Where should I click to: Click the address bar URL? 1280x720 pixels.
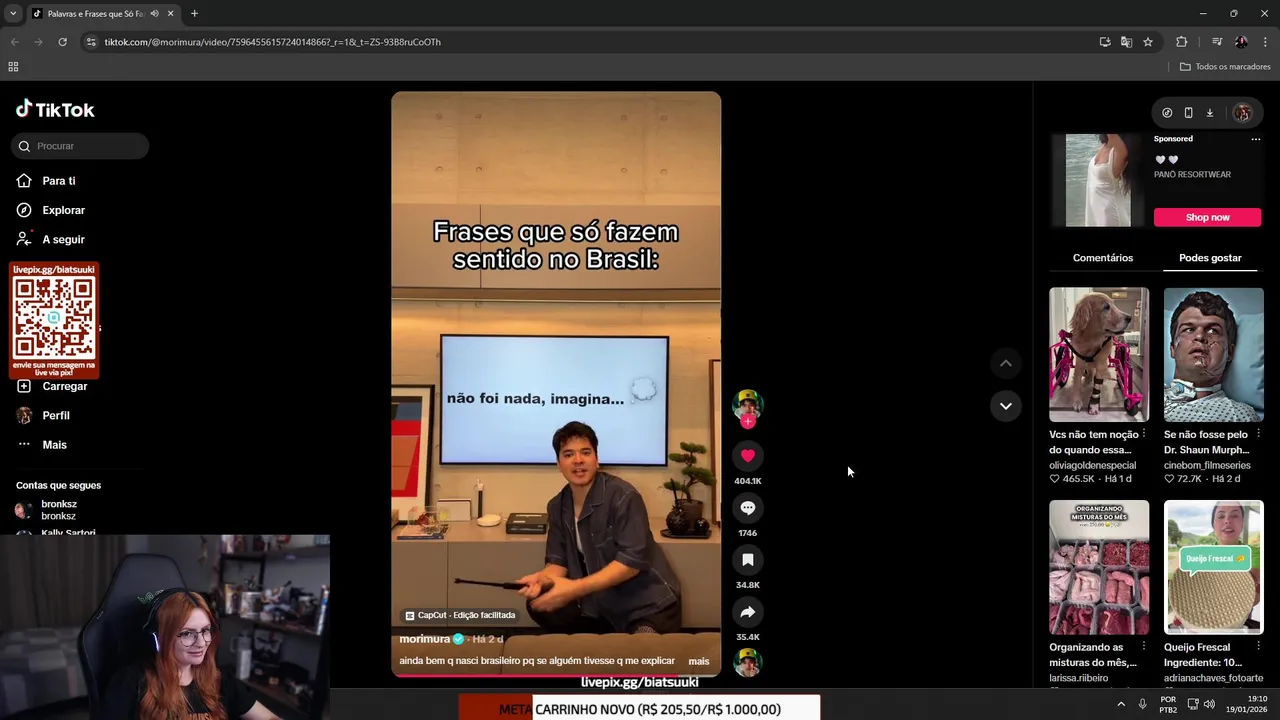[x=272, y=42]
